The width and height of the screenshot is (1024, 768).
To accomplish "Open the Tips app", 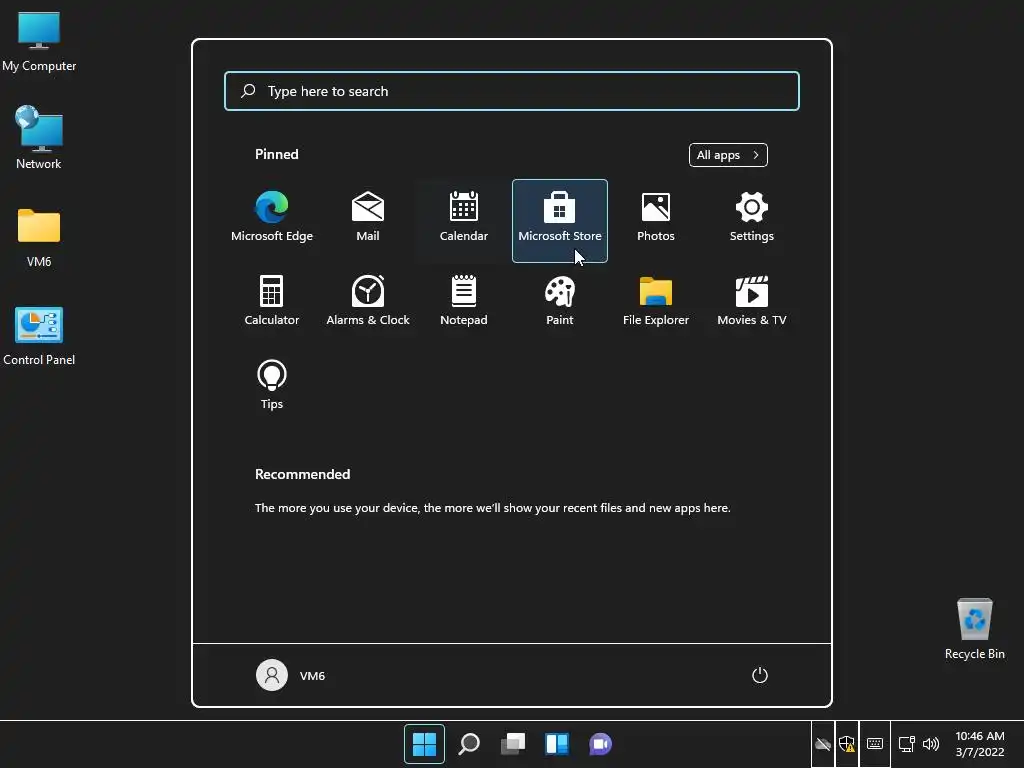I will (272, 385).
